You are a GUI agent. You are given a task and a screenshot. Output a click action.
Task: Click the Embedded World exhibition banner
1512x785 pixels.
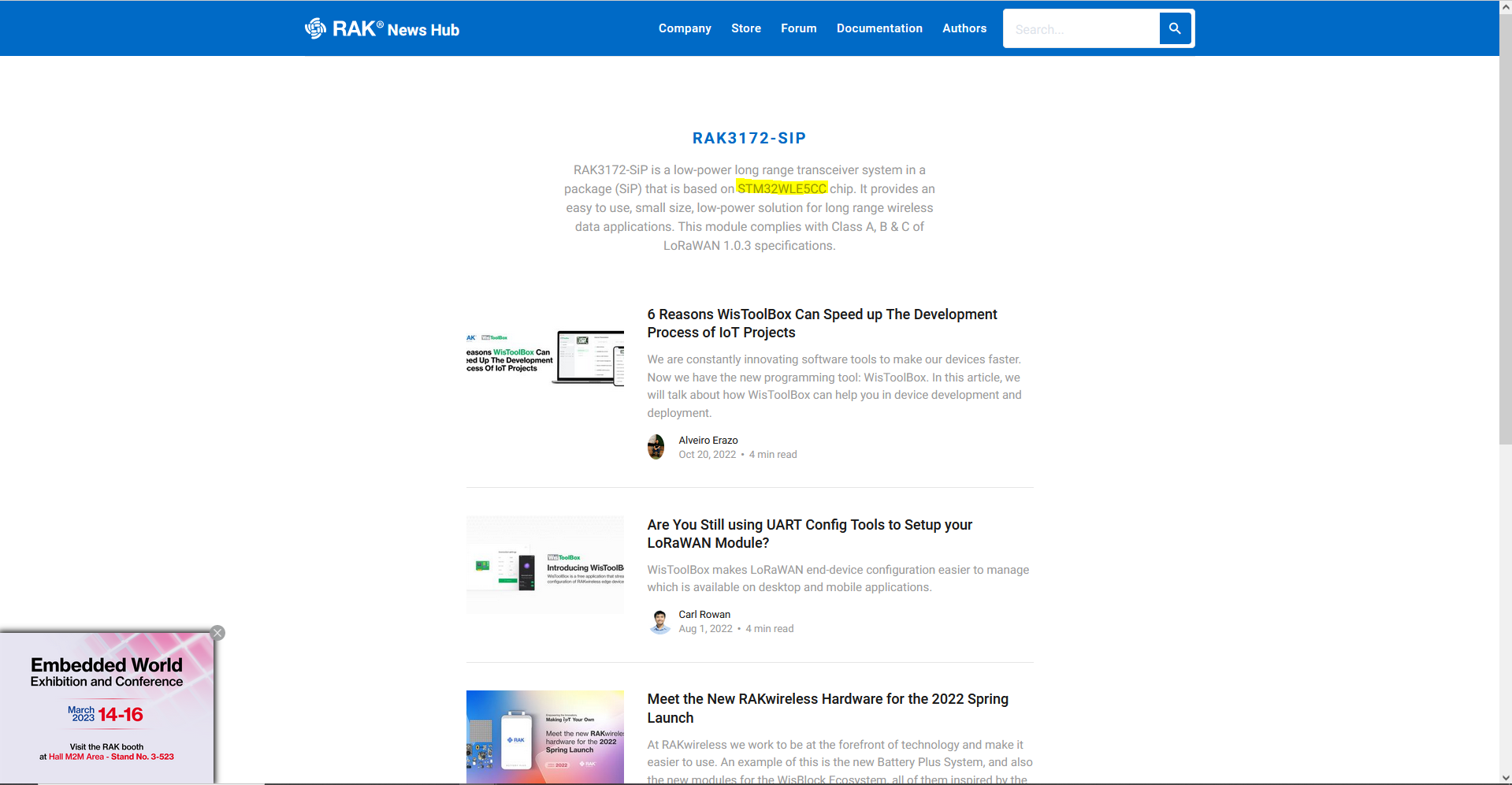click(106, 708)
